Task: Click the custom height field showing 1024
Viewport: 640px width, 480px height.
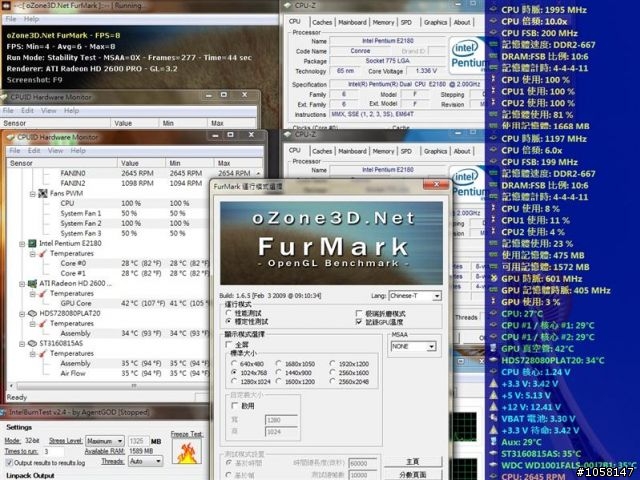Action: [x=281, y=431]
